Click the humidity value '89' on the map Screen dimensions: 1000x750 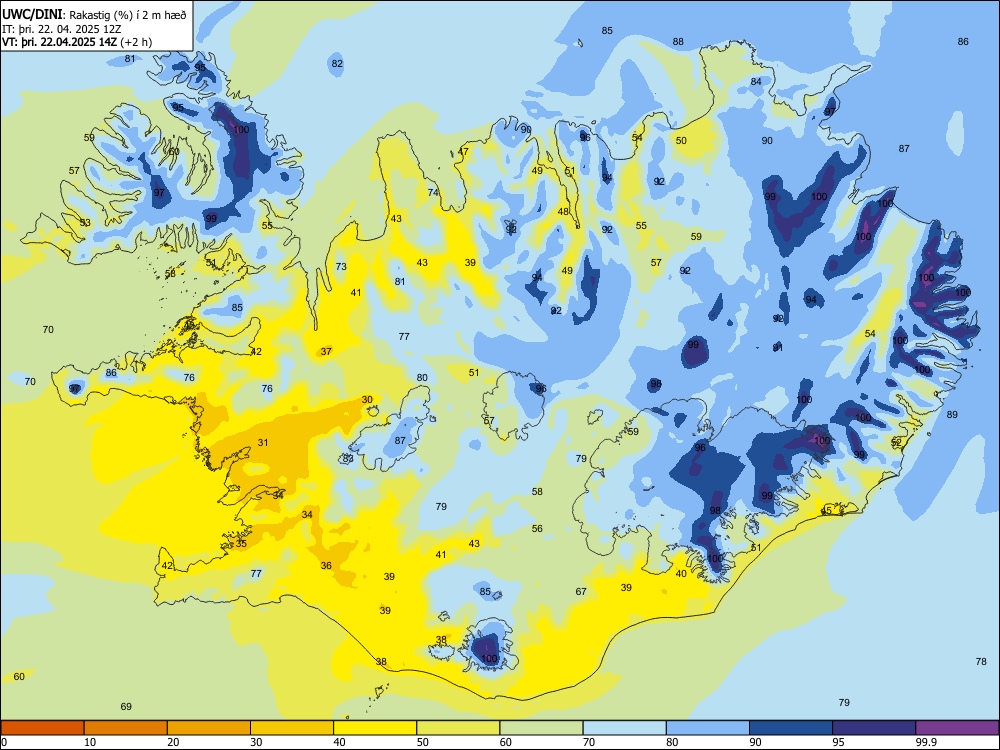tap(952, 415)
